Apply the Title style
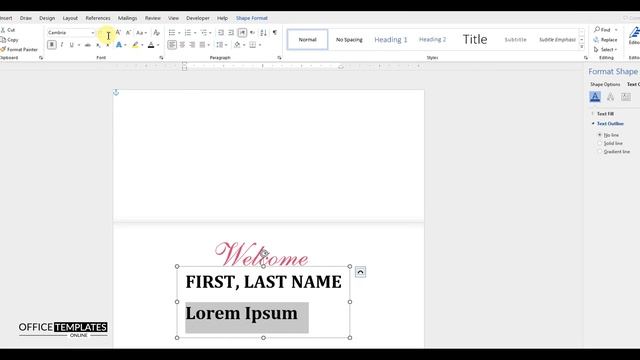Screen dimensions: 640x360 [475, 40]
